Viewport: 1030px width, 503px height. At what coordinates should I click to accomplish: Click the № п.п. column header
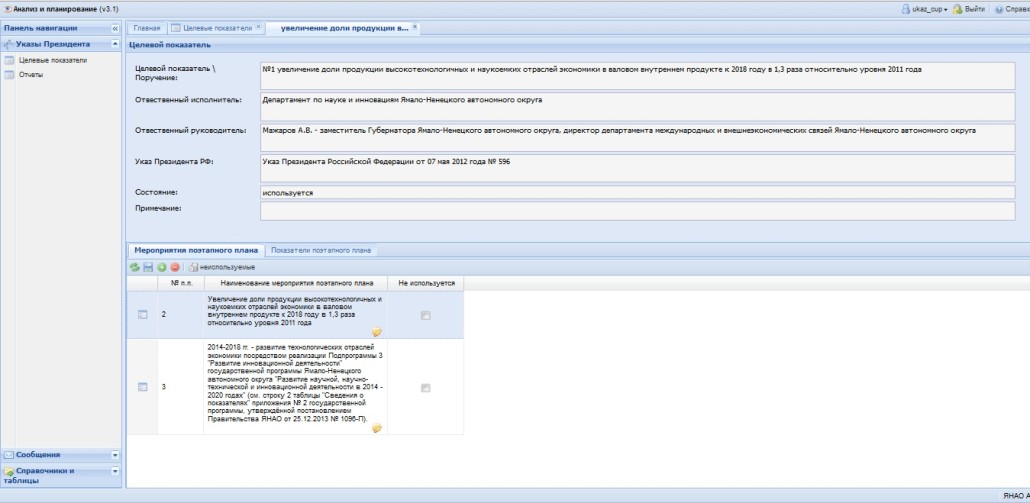181,283
